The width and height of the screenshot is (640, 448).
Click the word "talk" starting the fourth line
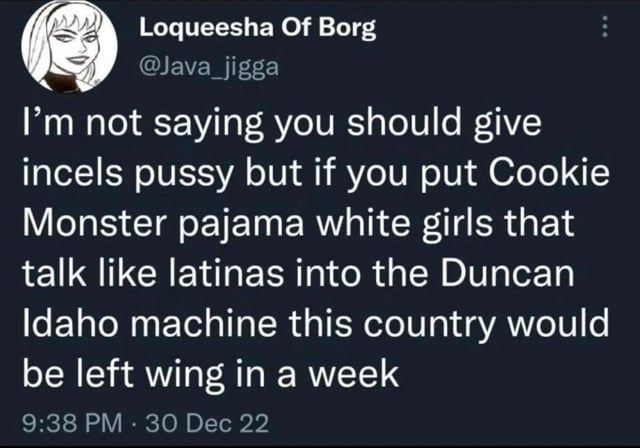point(55,272)
